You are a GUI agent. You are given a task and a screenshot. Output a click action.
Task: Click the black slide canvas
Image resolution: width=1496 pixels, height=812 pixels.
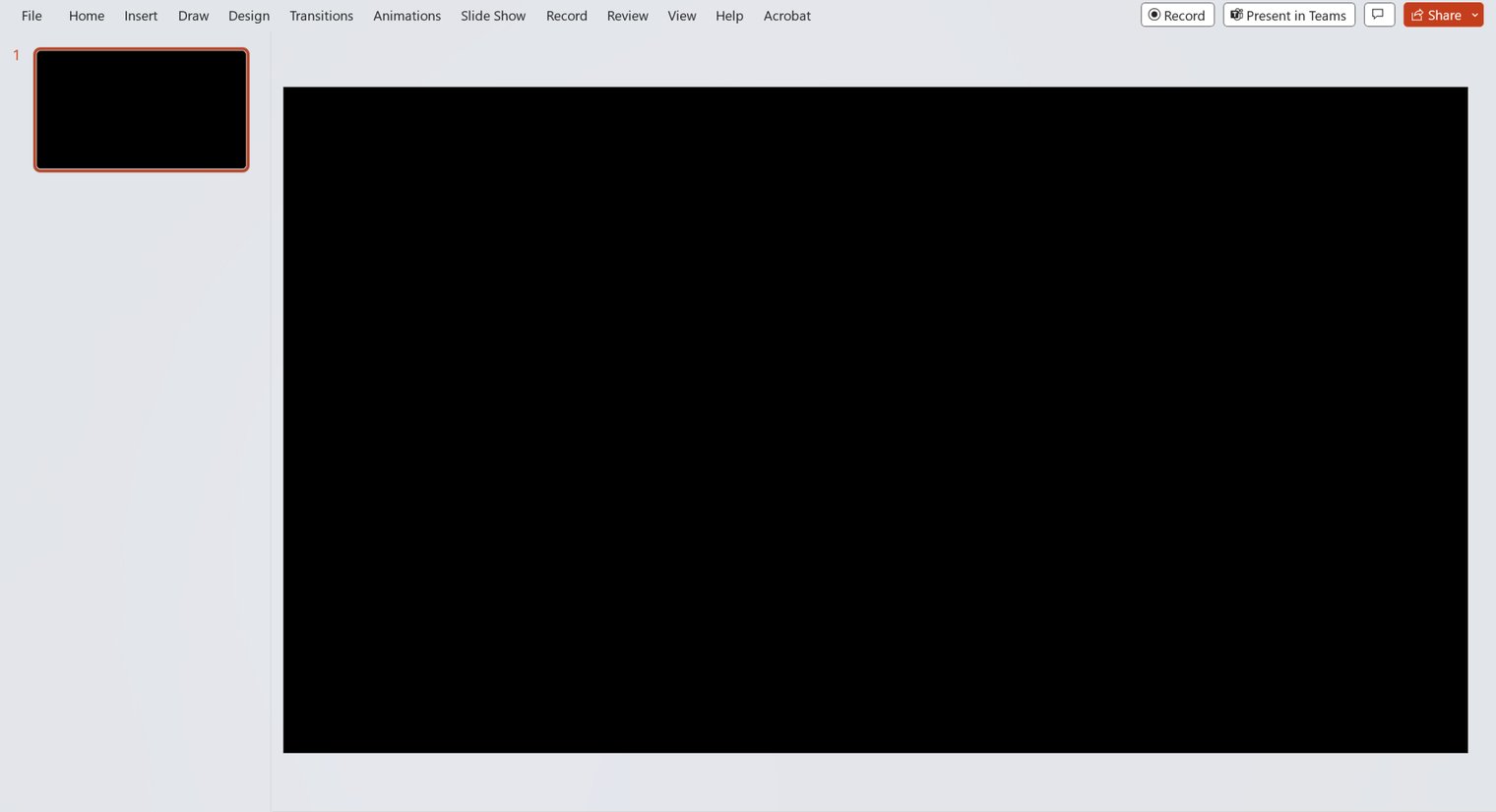tap(875, 420)
